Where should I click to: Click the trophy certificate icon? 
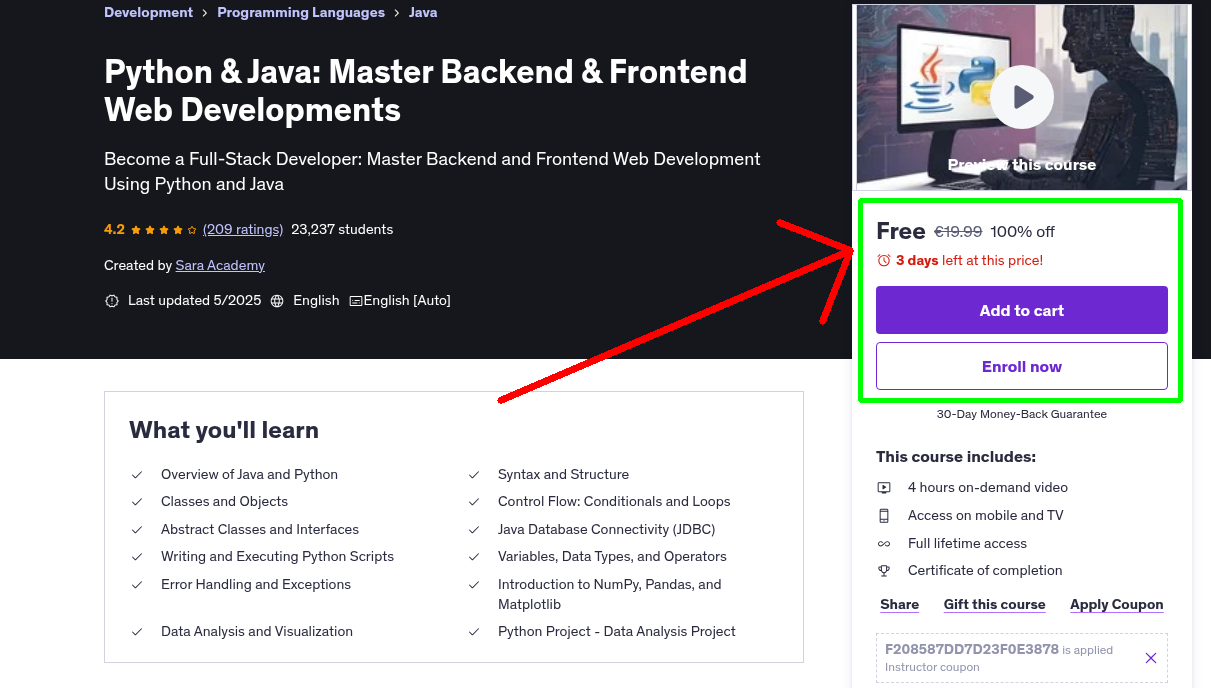[884, 571]
